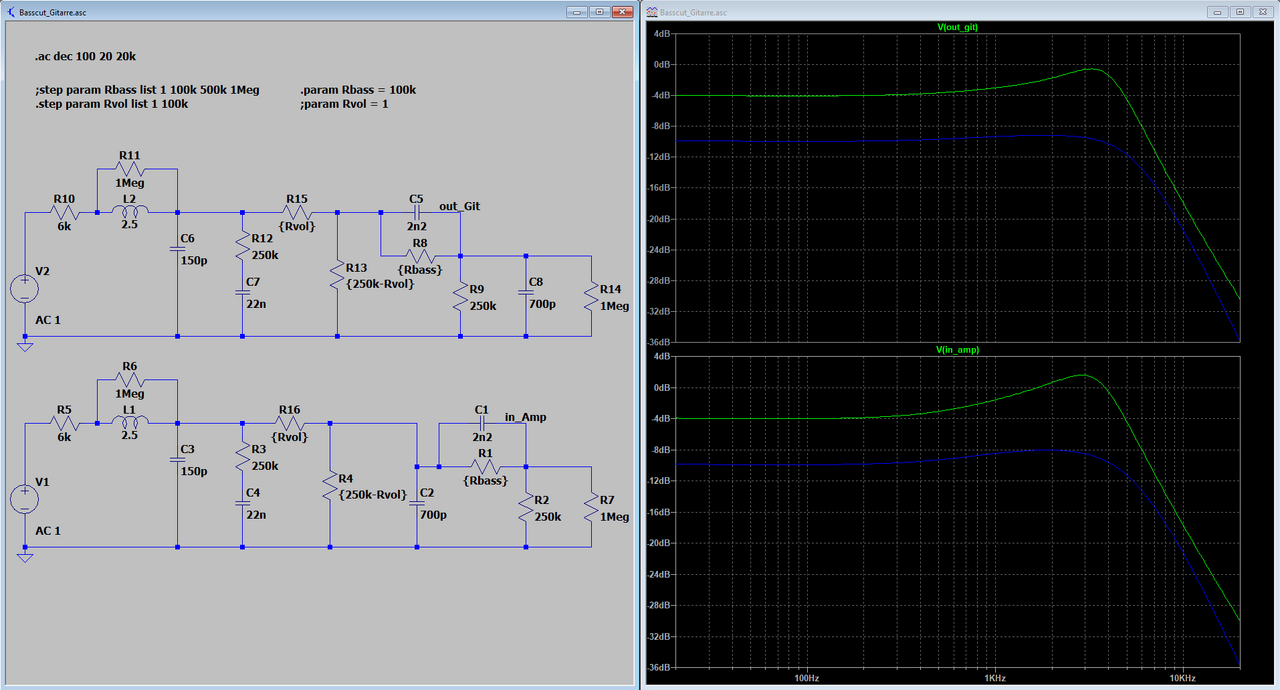Click the L2 inductor symbol

[129, 211]
